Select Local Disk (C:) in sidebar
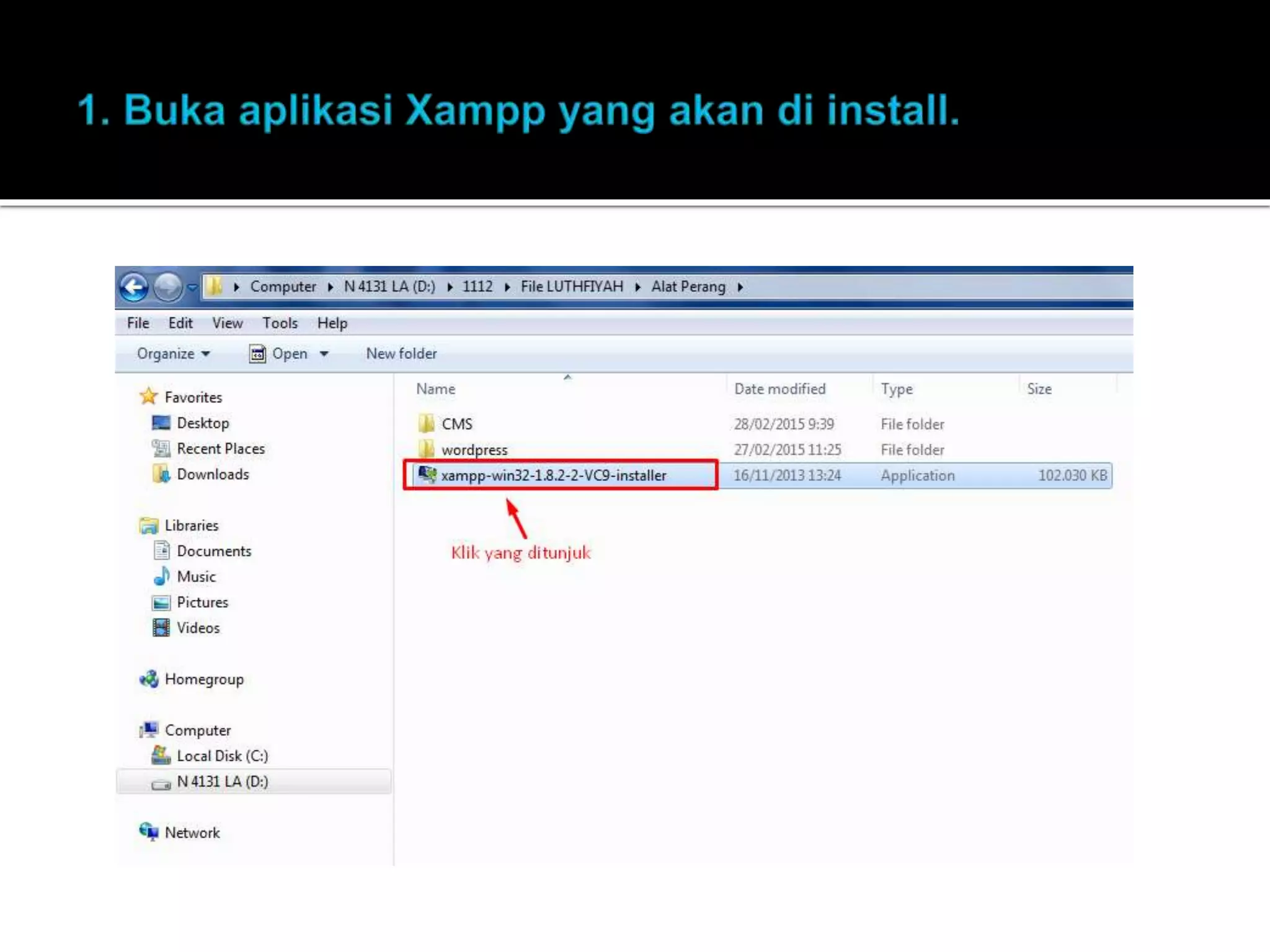The image size is (1270, 952). pos(222,756)
